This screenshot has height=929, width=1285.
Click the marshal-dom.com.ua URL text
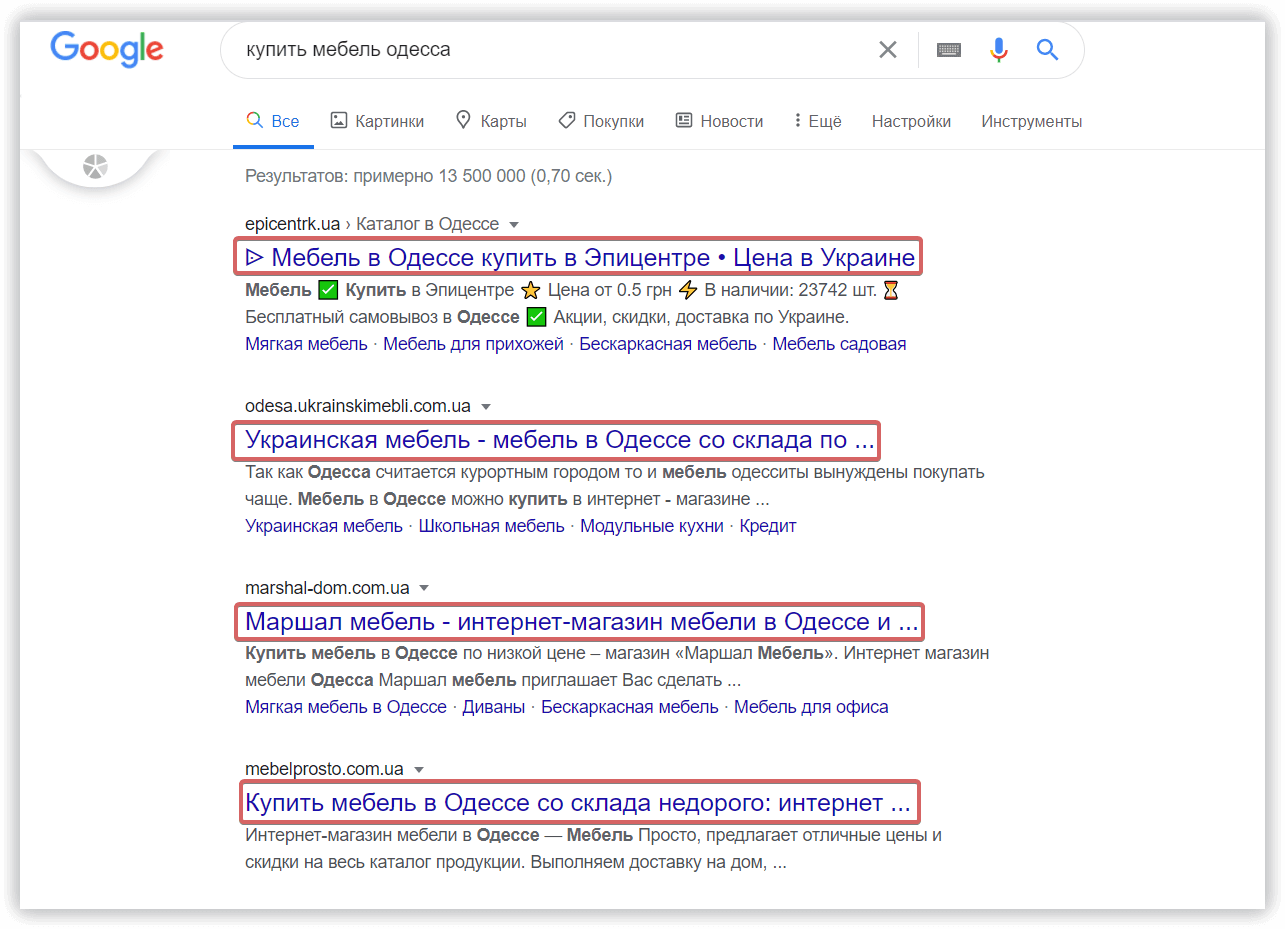click(x=327, y=587)
